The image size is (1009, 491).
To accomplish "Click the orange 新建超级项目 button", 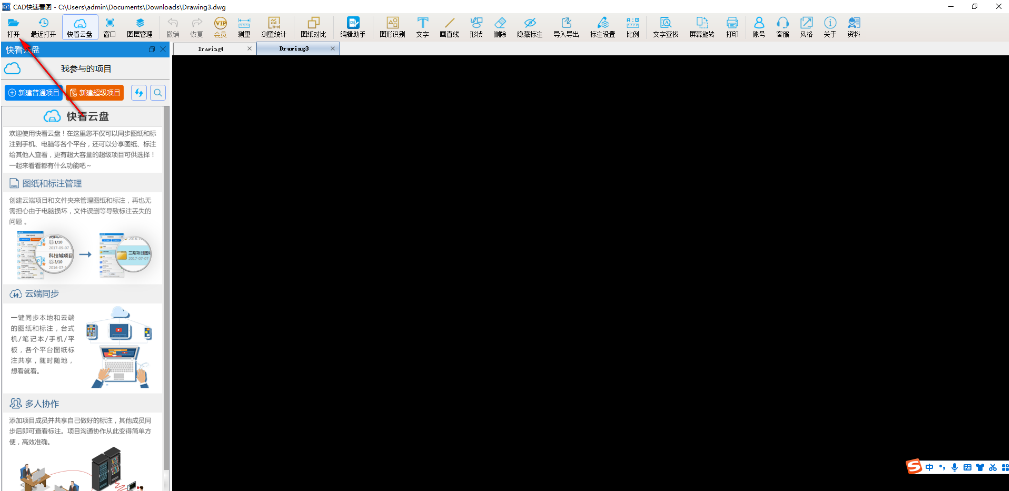I will (94, 93).
